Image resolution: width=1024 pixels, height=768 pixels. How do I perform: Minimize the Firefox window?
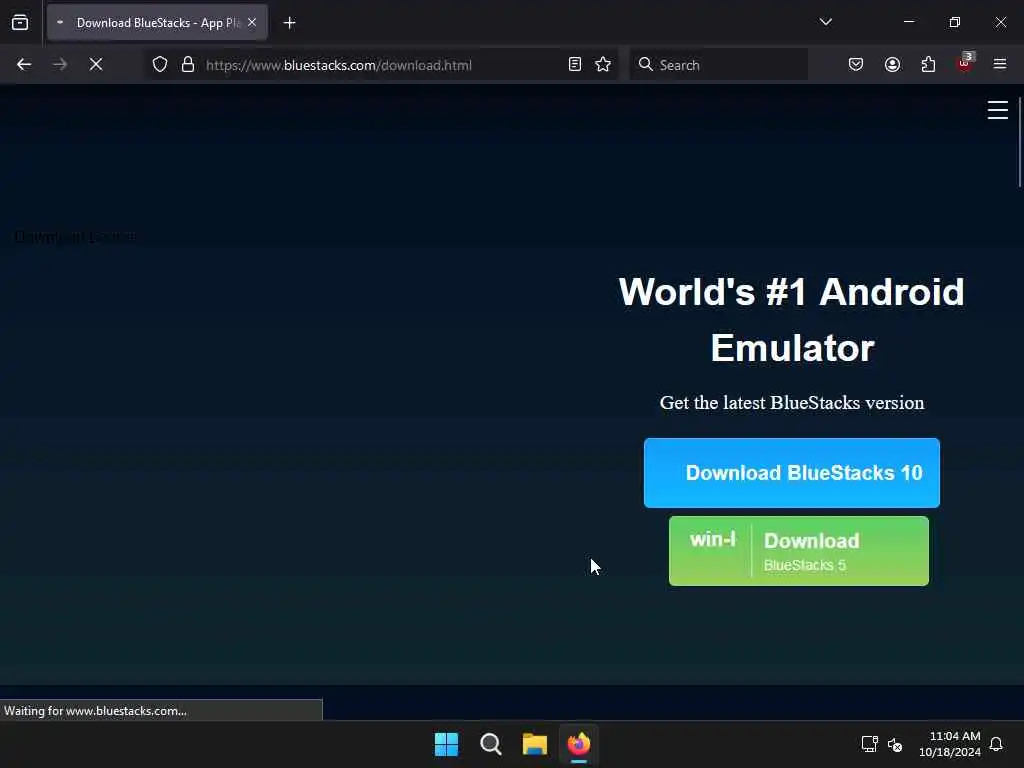pyautogui.click(x=908, y=22)
